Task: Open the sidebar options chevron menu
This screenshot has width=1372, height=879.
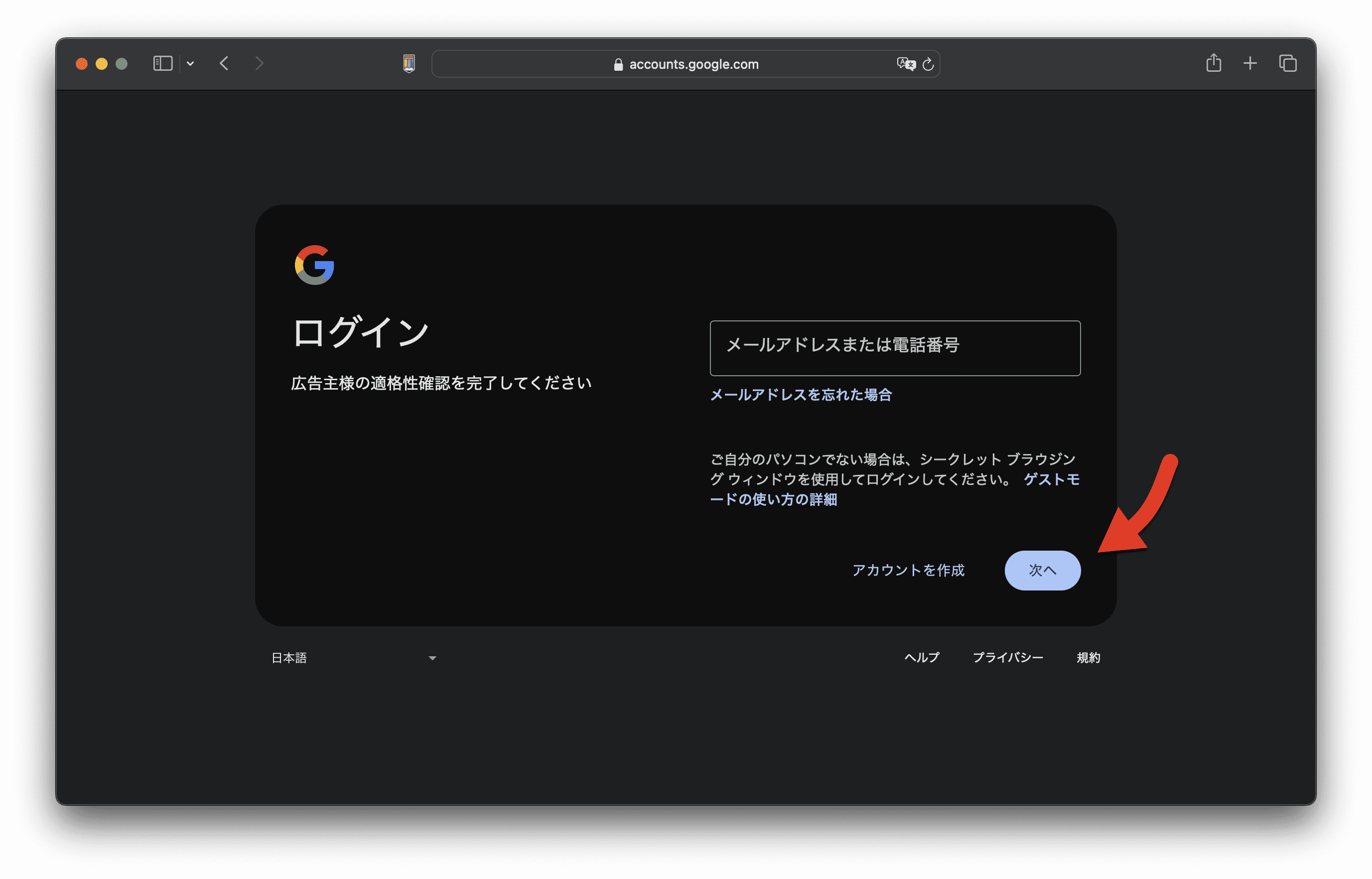Action: tap(190, 64)
